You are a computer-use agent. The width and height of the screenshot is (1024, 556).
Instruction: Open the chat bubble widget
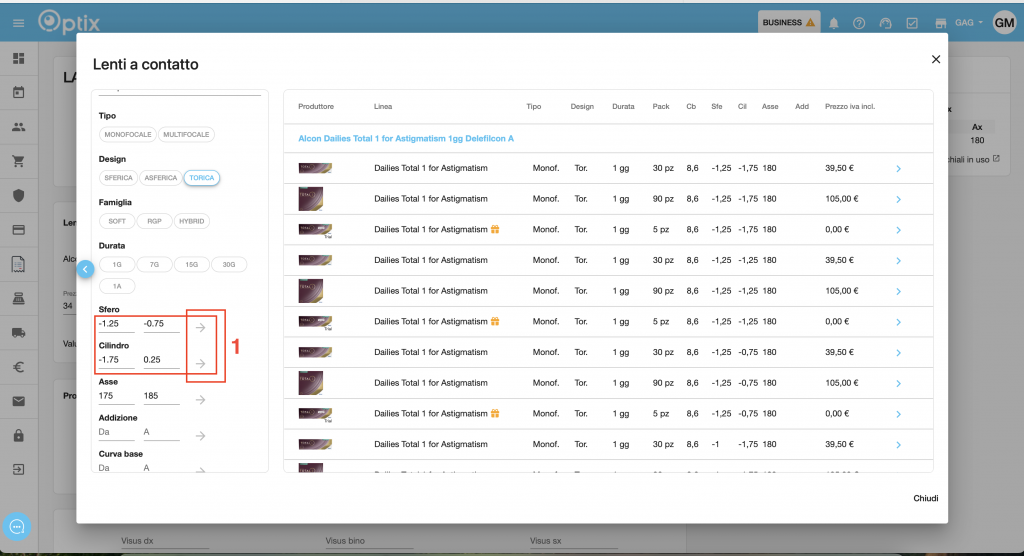click(18, 526)
